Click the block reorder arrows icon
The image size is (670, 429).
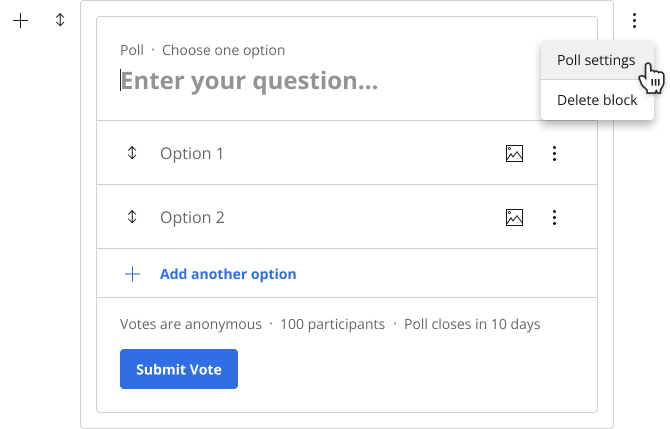(60, 20)
